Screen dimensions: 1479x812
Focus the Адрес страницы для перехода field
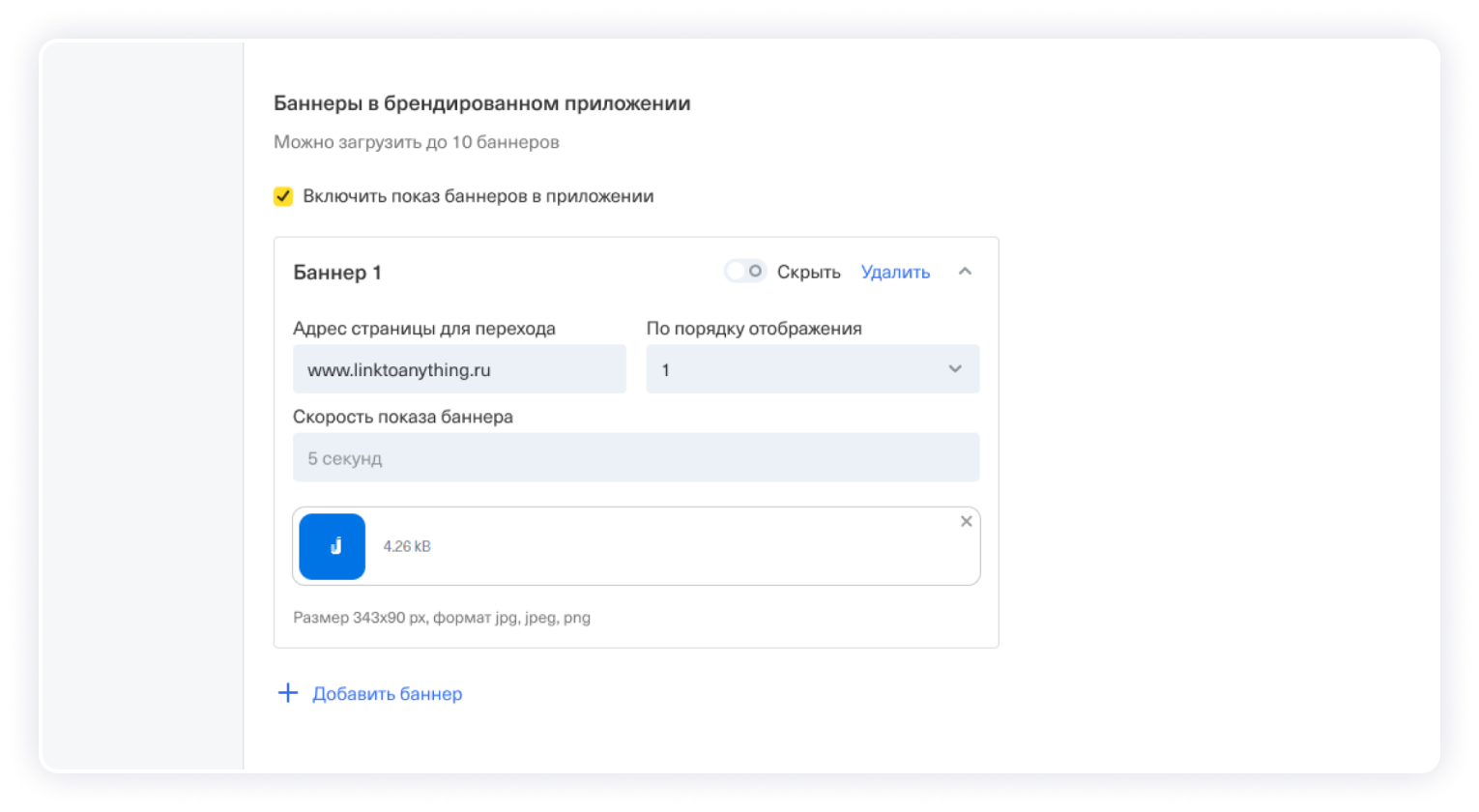[459, 369]
